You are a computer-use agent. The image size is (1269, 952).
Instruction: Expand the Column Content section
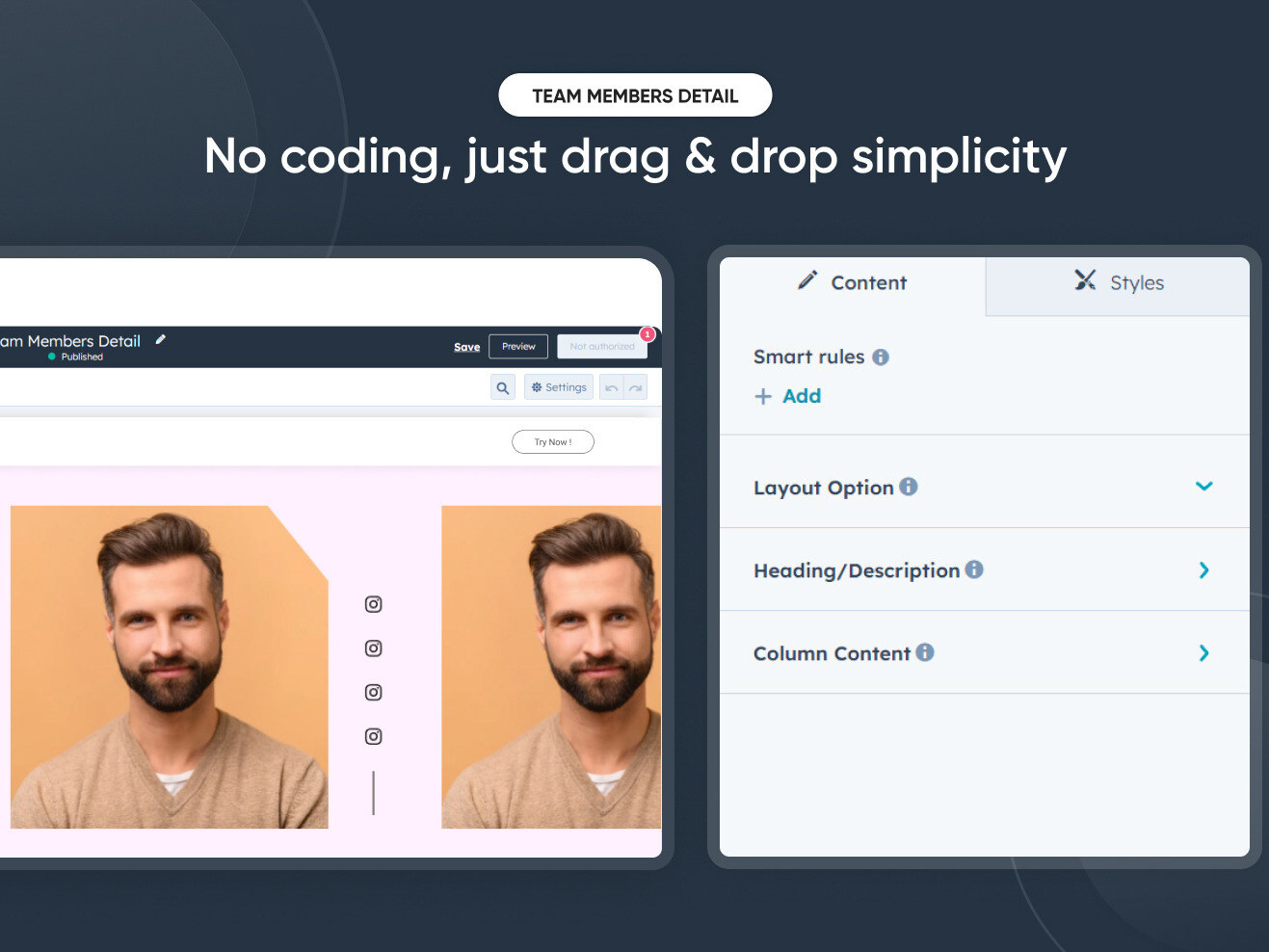(x=1203, y=653)
